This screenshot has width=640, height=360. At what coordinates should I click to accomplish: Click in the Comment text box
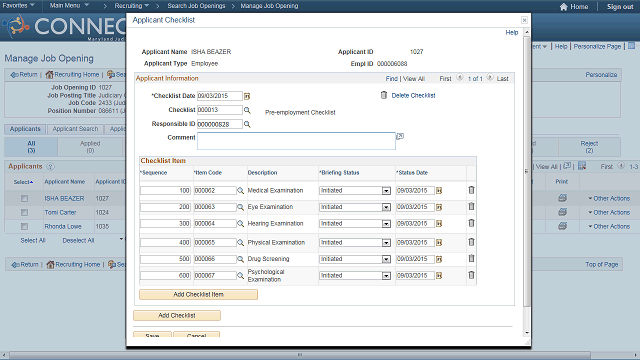tap(296, 141)
